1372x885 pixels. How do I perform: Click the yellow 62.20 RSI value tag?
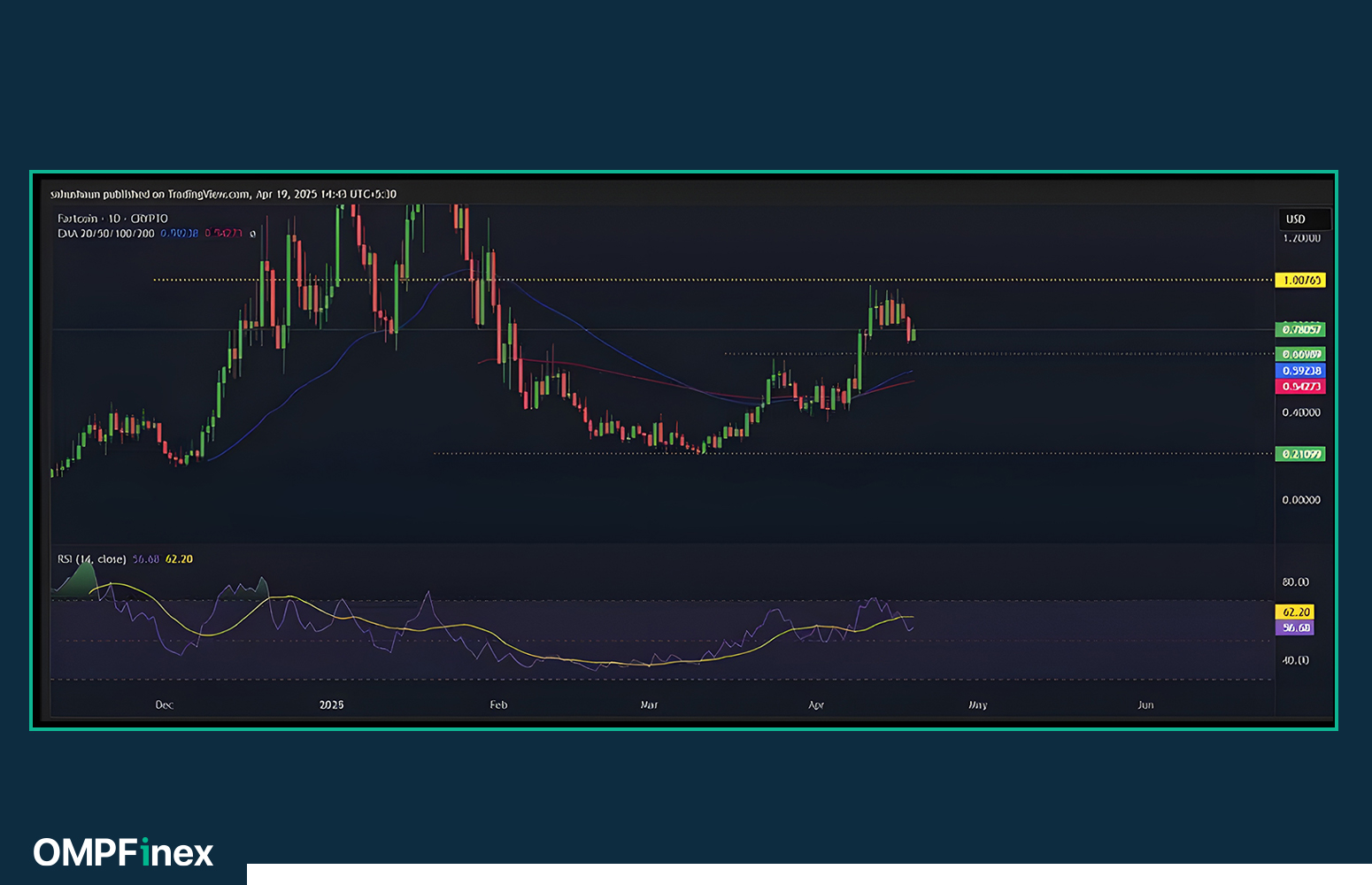[x=1295, y=612]
